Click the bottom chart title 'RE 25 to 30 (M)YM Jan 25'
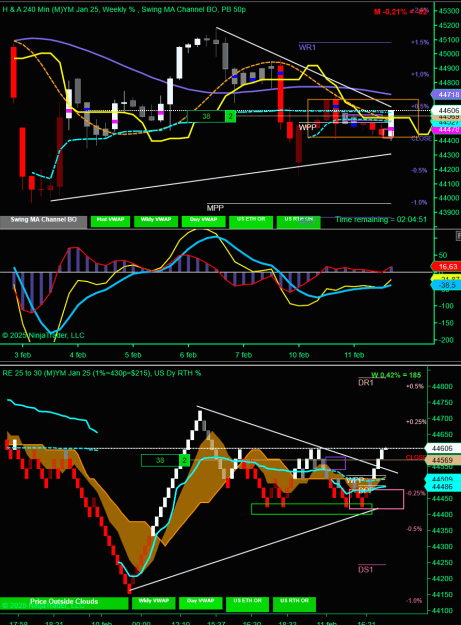Viewport: 461px width, 625px height. tap(47, 373)
